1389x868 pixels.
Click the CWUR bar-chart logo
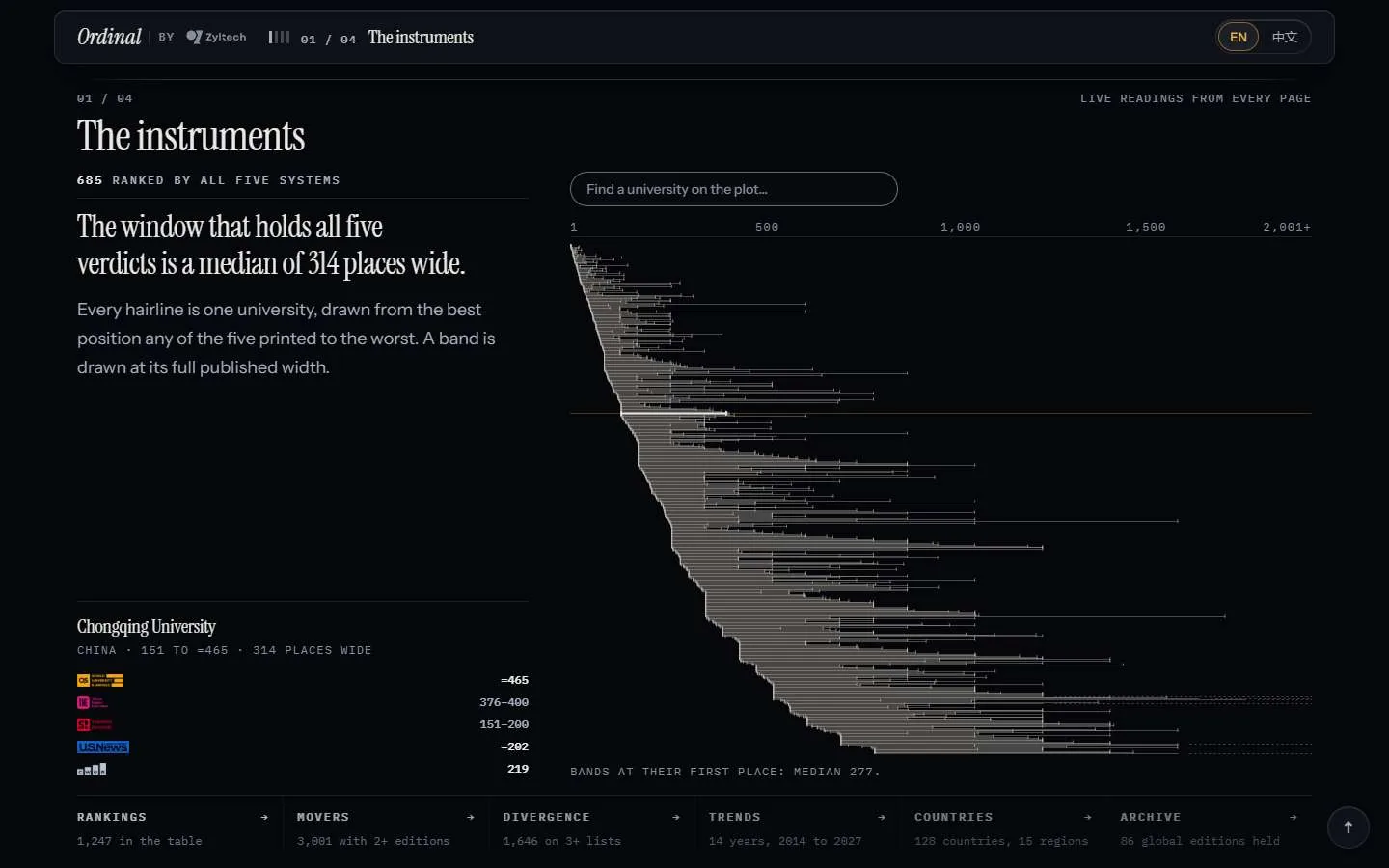pyautogui.click(x=92, y=769)
